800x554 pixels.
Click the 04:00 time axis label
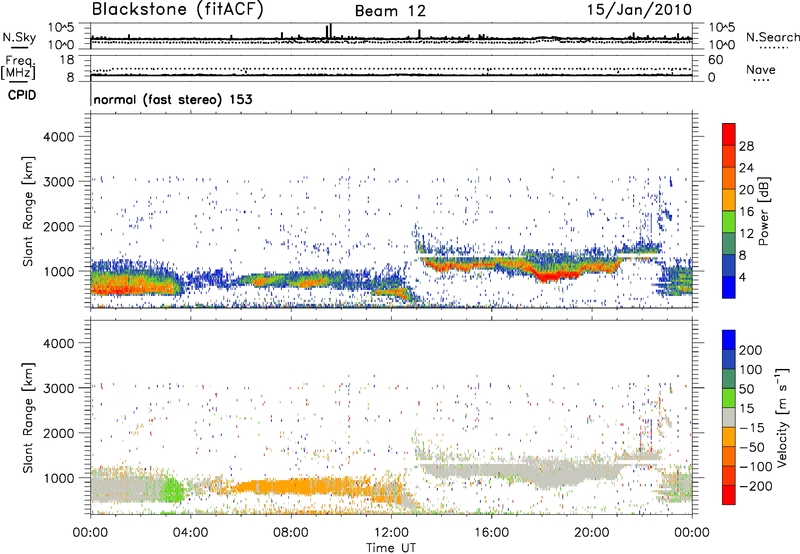tap(190, 533)
